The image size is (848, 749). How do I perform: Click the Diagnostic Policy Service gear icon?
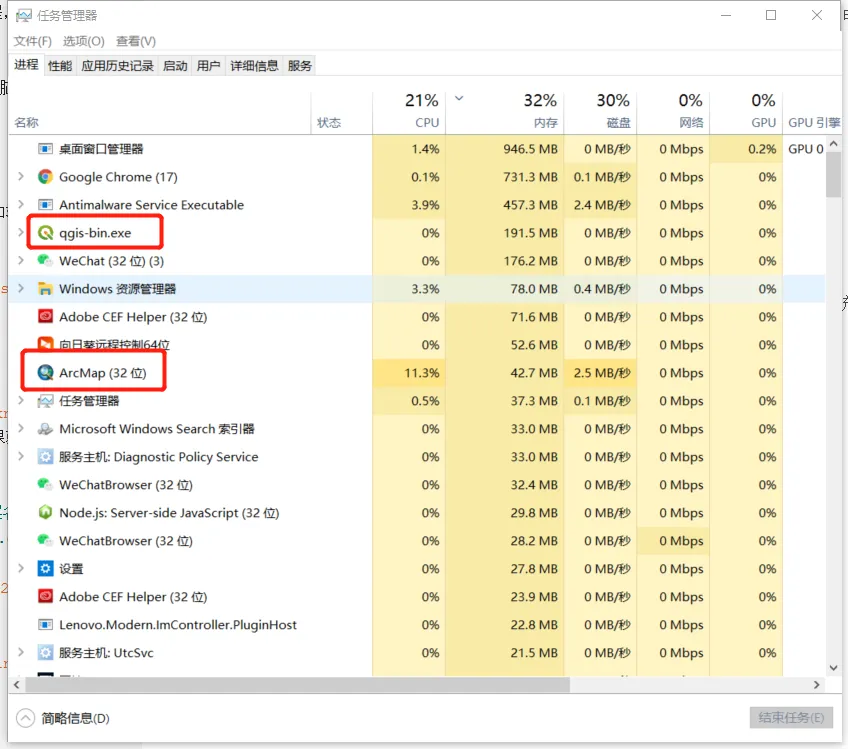[45, 457]
